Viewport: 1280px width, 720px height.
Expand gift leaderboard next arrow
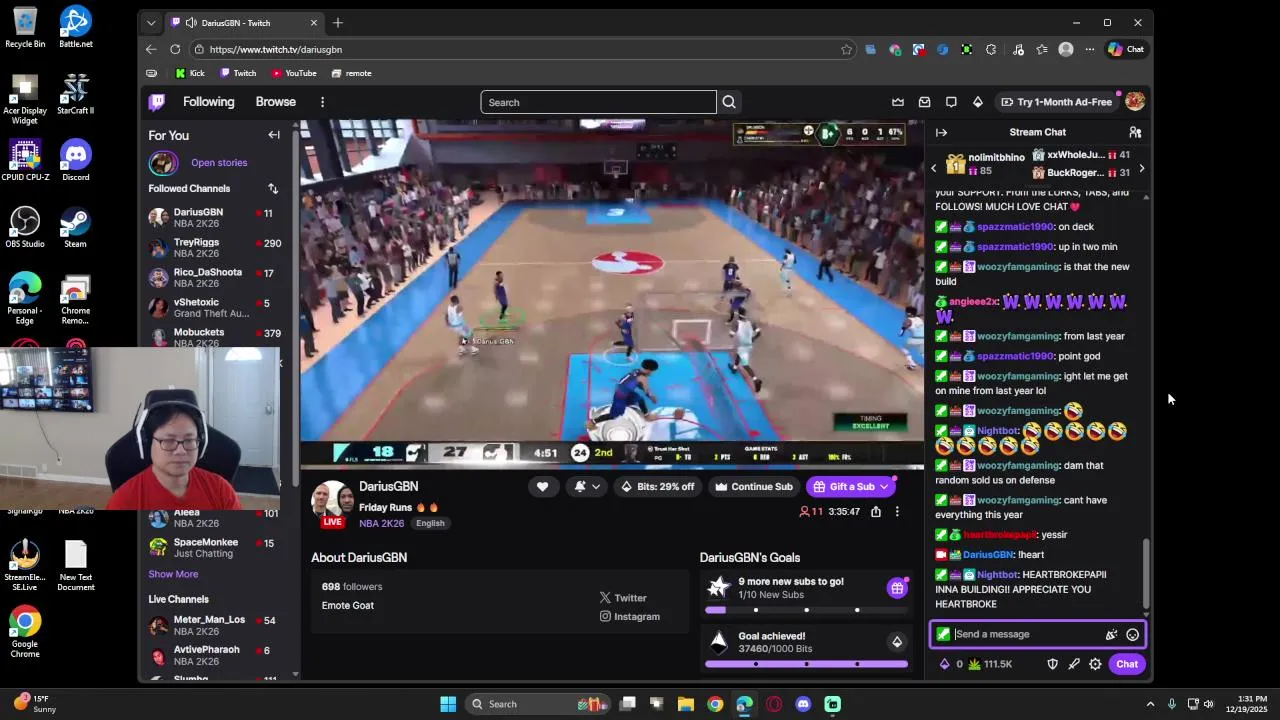(x=1141, y=168)
